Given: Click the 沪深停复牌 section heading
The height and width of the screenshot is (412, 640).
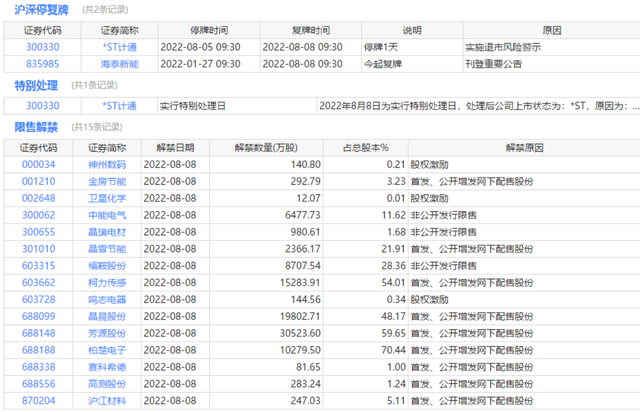Looking at the screenshot, I should (41, 9).
